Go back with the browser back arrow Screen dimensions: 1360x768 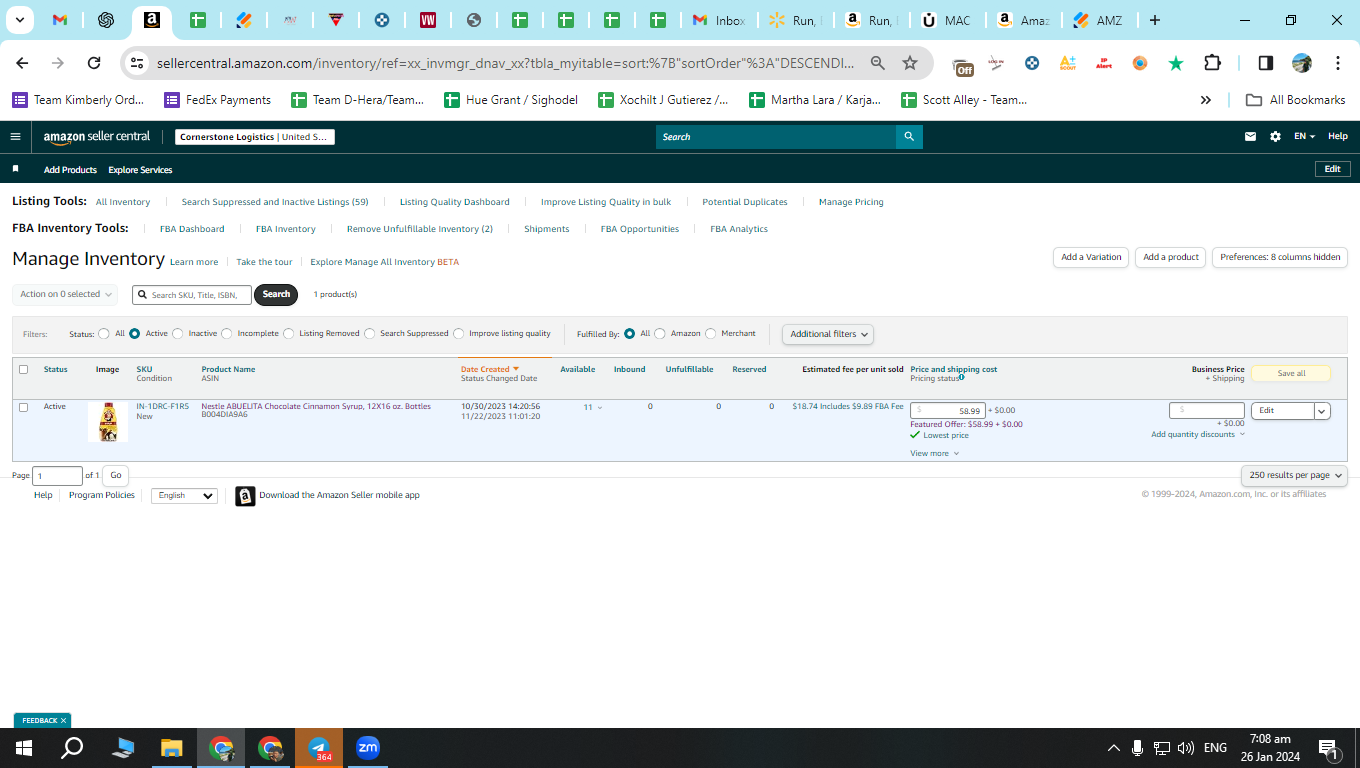click(x=22, y=63)
